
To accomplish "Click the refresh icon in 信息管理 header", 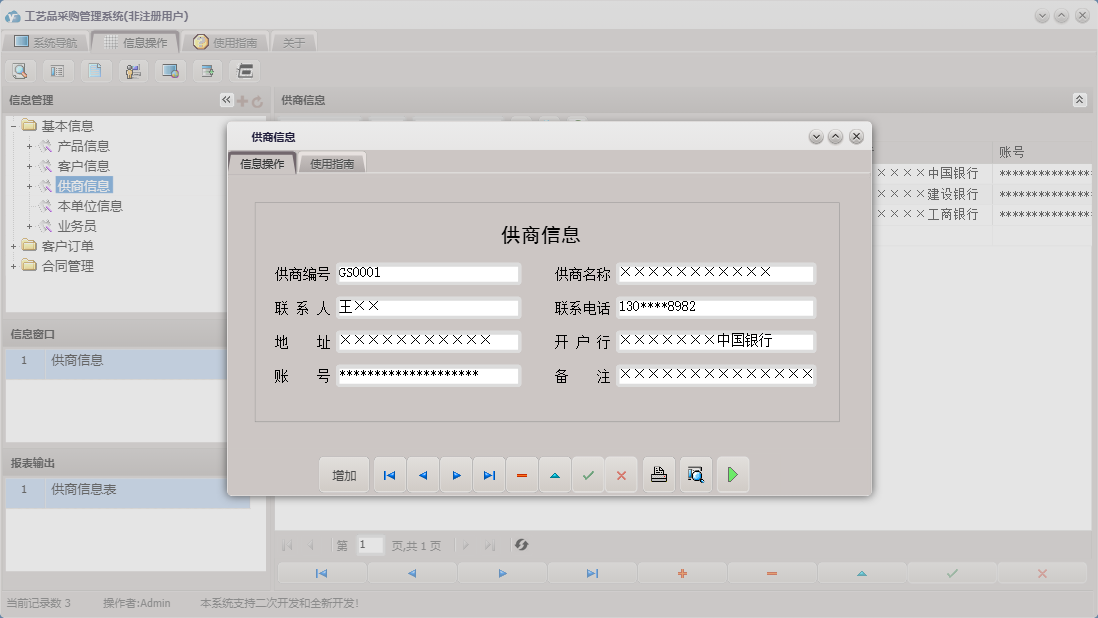I will [257, 101].
